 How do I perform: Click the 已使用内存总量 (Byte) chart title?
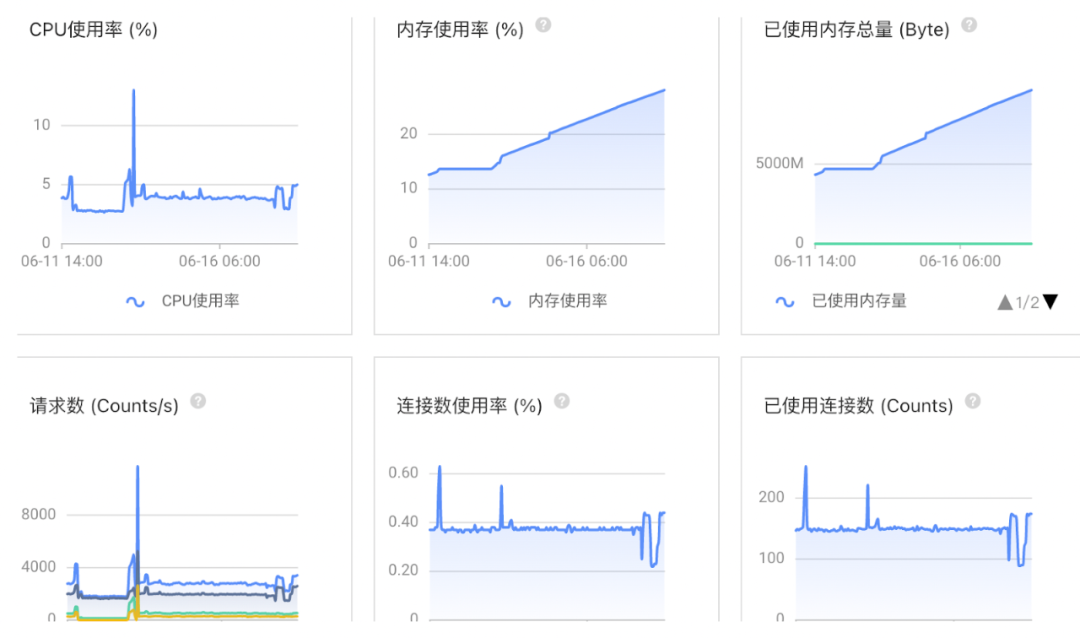857,30
